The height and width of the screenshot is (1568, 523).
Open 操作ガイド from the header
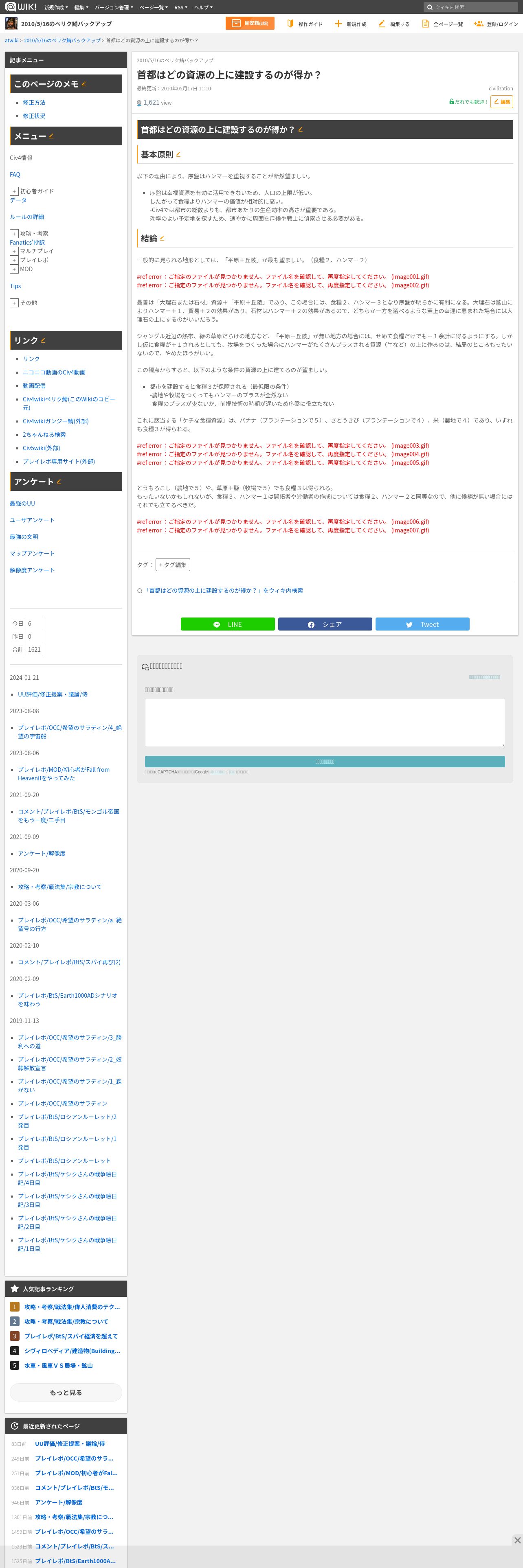(x=304, y=24)
